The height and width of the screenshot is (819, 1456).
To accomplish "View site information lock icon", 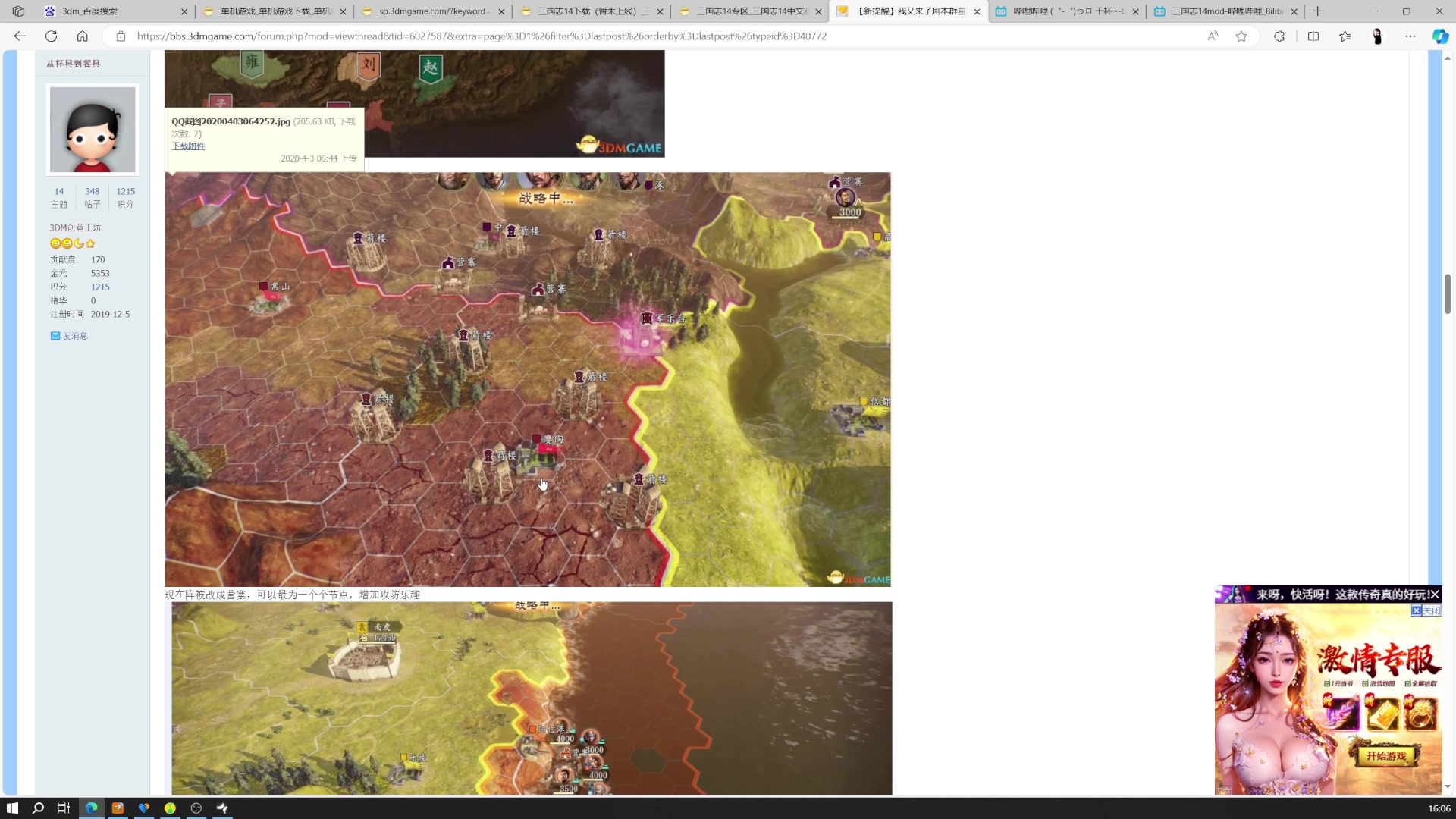I will pyautogui.click(x=121, y=36).
